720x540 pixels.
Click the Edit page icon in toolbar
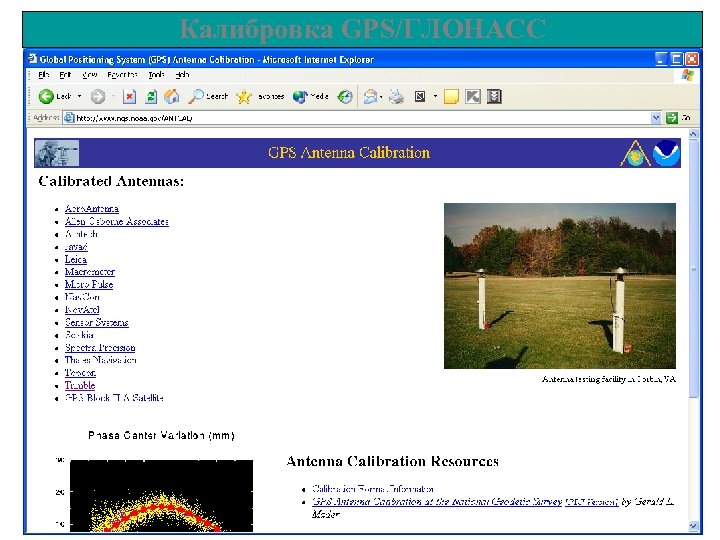click(x=420, y=96)
